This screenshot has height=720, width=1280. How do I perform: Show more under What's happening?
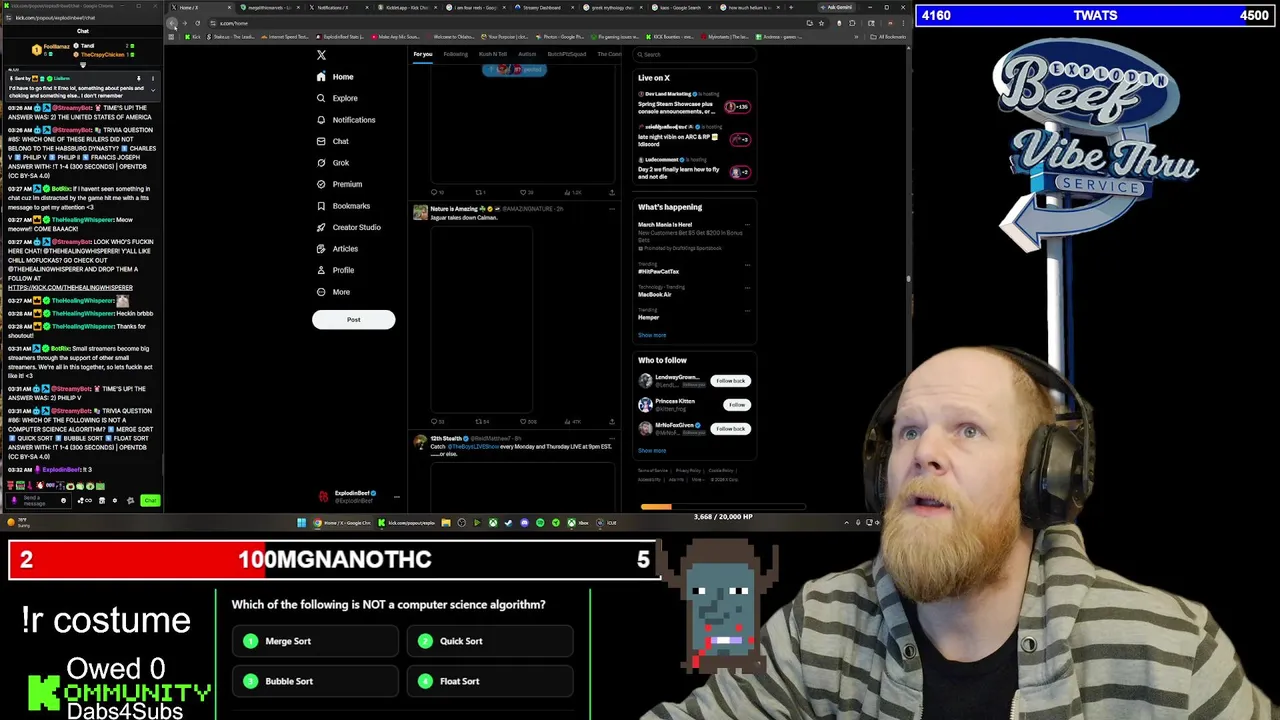652,335
